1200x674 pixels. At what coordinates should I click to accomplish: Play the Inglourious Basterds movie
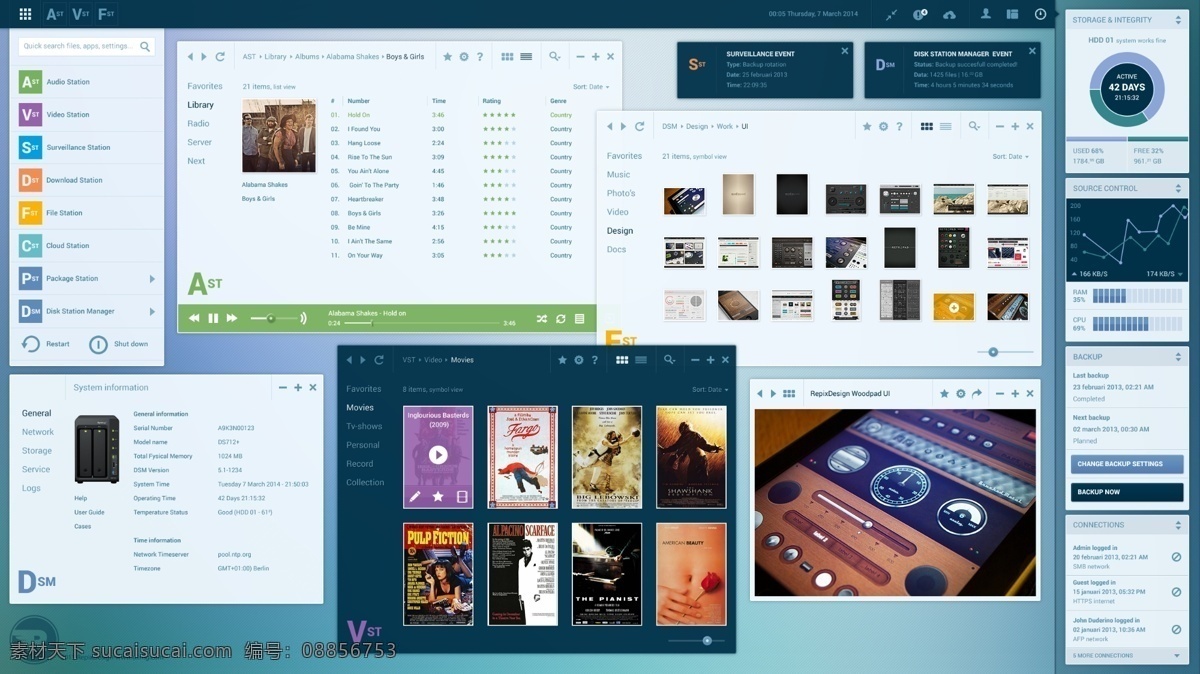[438, 455]
